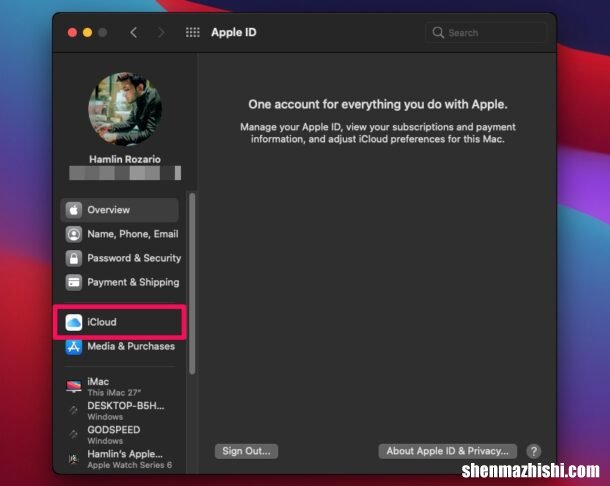Click the iCloud cloud icon
610x486 pixels.
click(x=74, y=322)
